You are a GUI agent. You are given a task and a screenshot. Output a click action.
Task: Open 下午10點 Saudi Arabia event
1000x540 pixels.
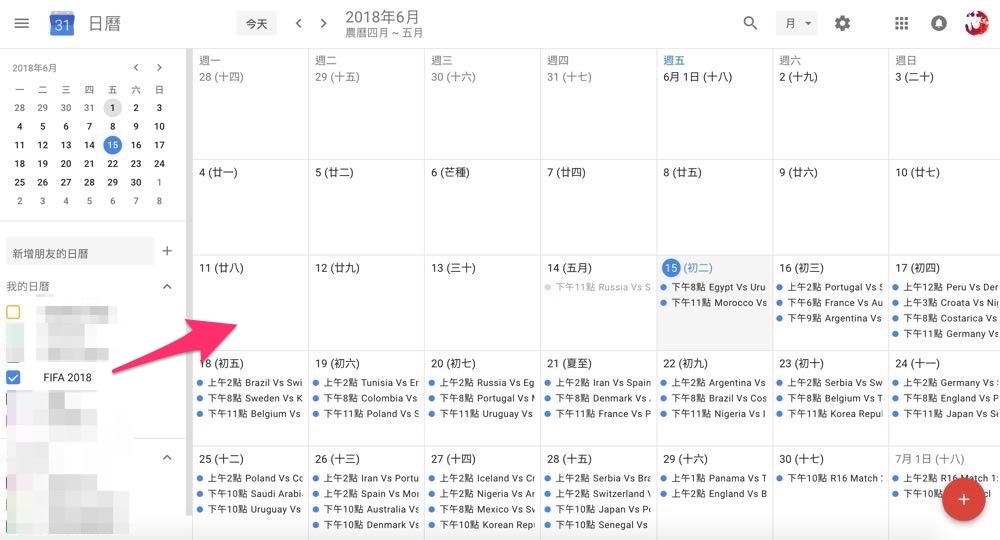tap(249, 493)
